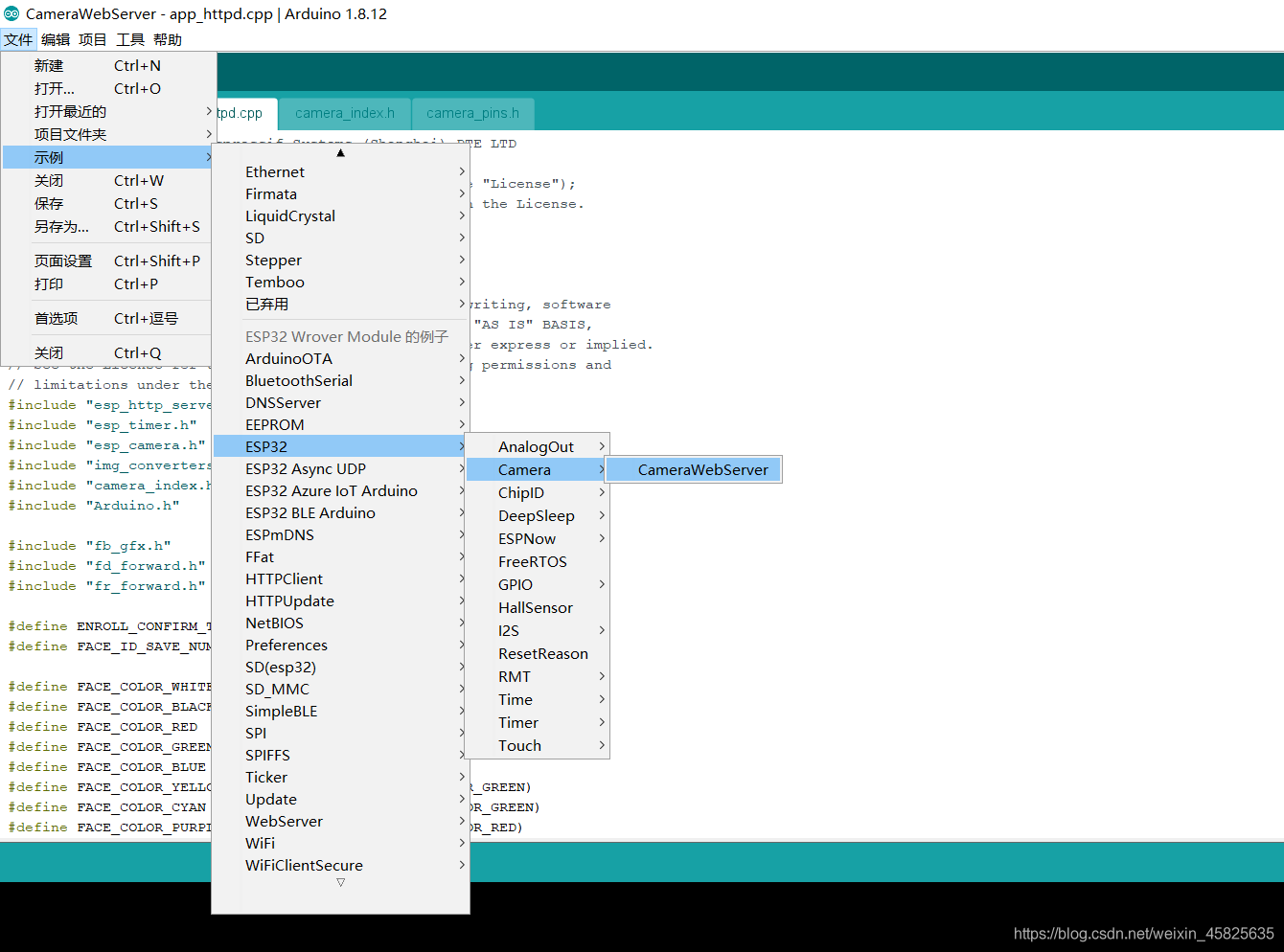Viewport: 1284px width, 952px height.
Task: Expand Firmata examples submenu
Action: point(340,193)
